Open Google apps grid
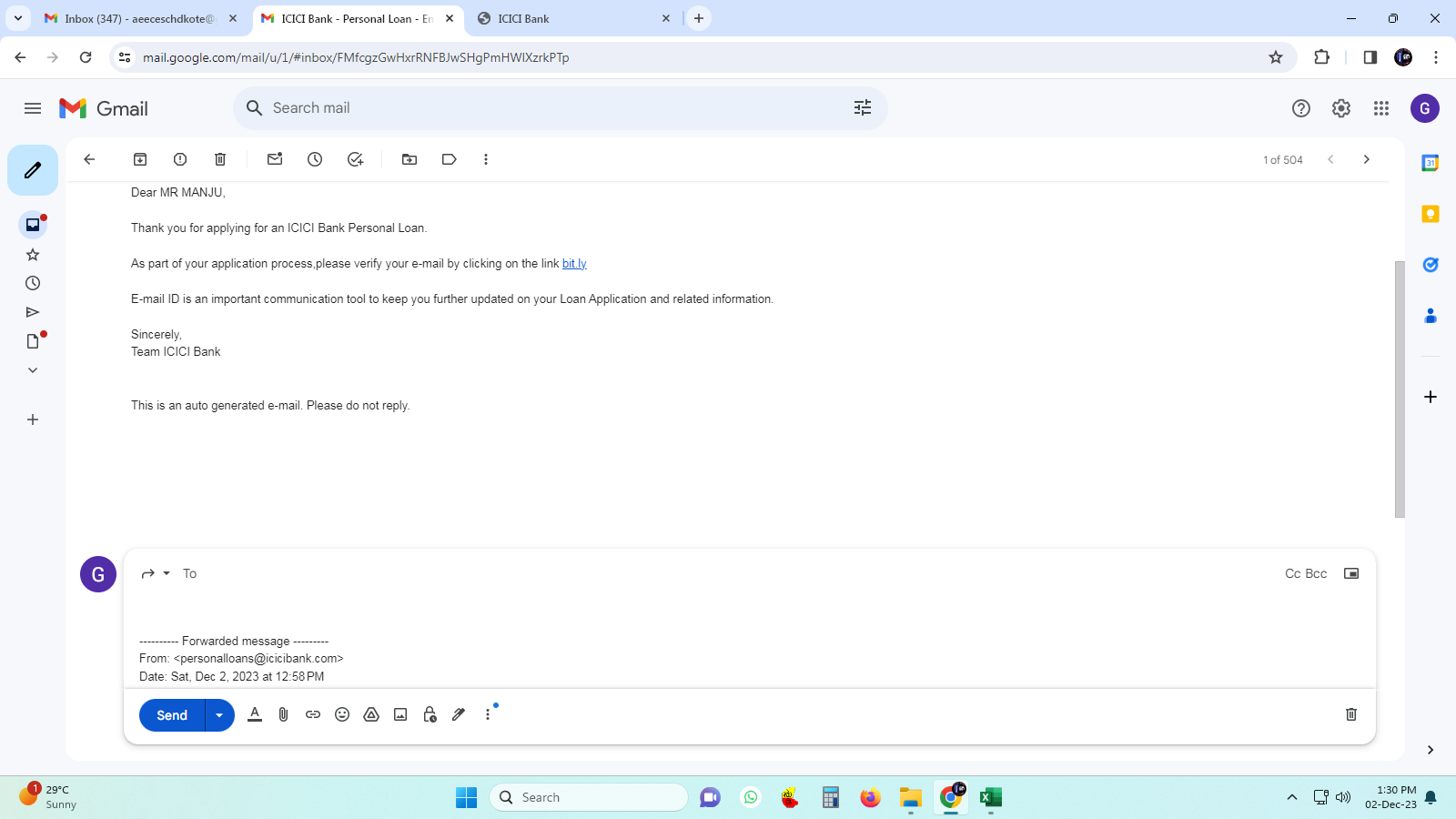 pos(1381,108)
